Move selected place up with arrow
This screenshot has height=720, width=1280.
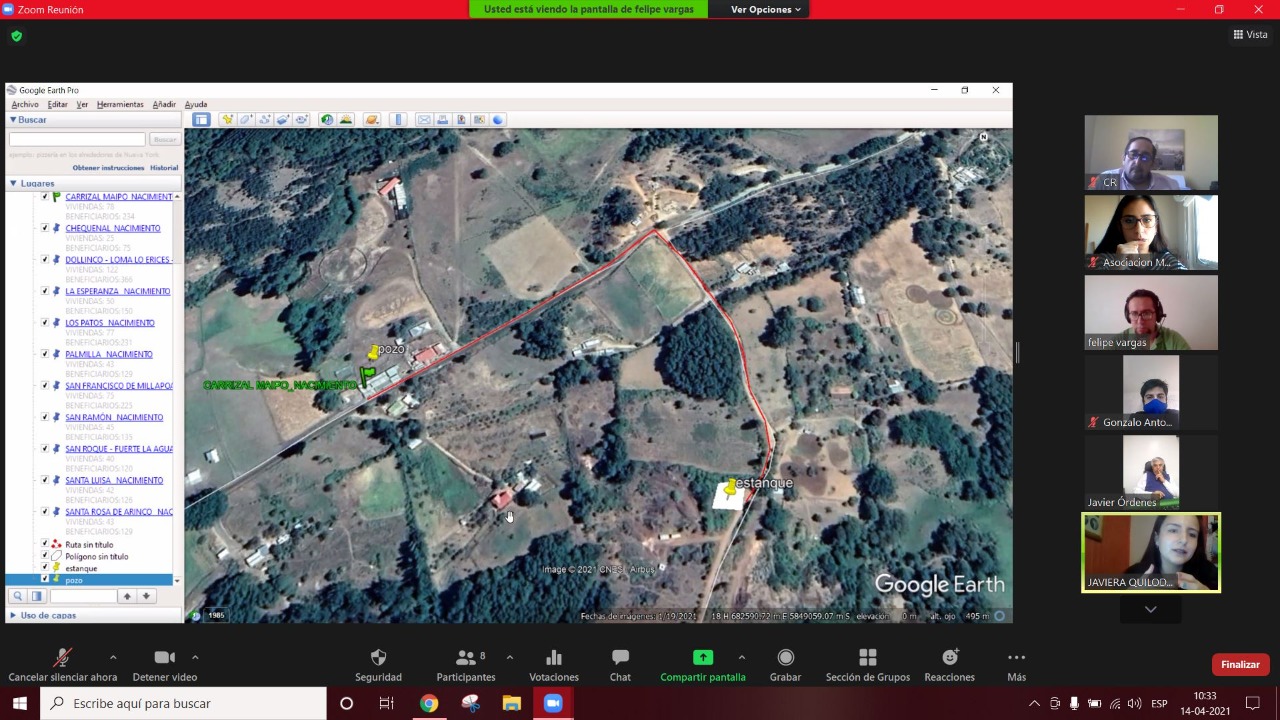point(127,596)
